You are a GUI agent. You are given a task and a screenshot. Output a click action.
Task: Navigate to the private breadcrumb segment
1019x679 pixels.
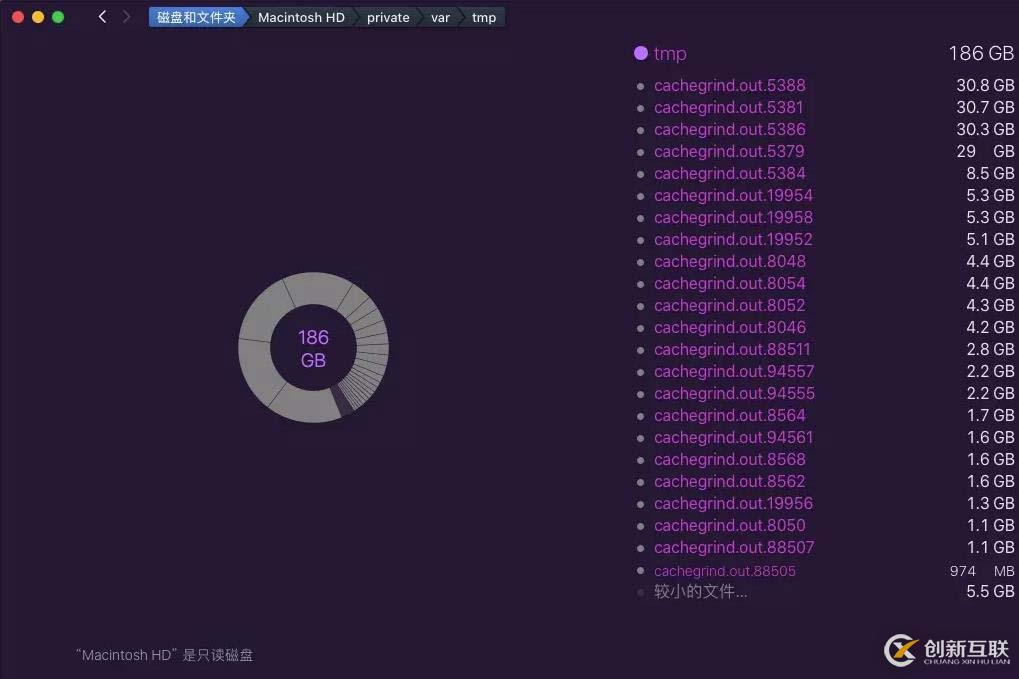(x=387, y=17)
